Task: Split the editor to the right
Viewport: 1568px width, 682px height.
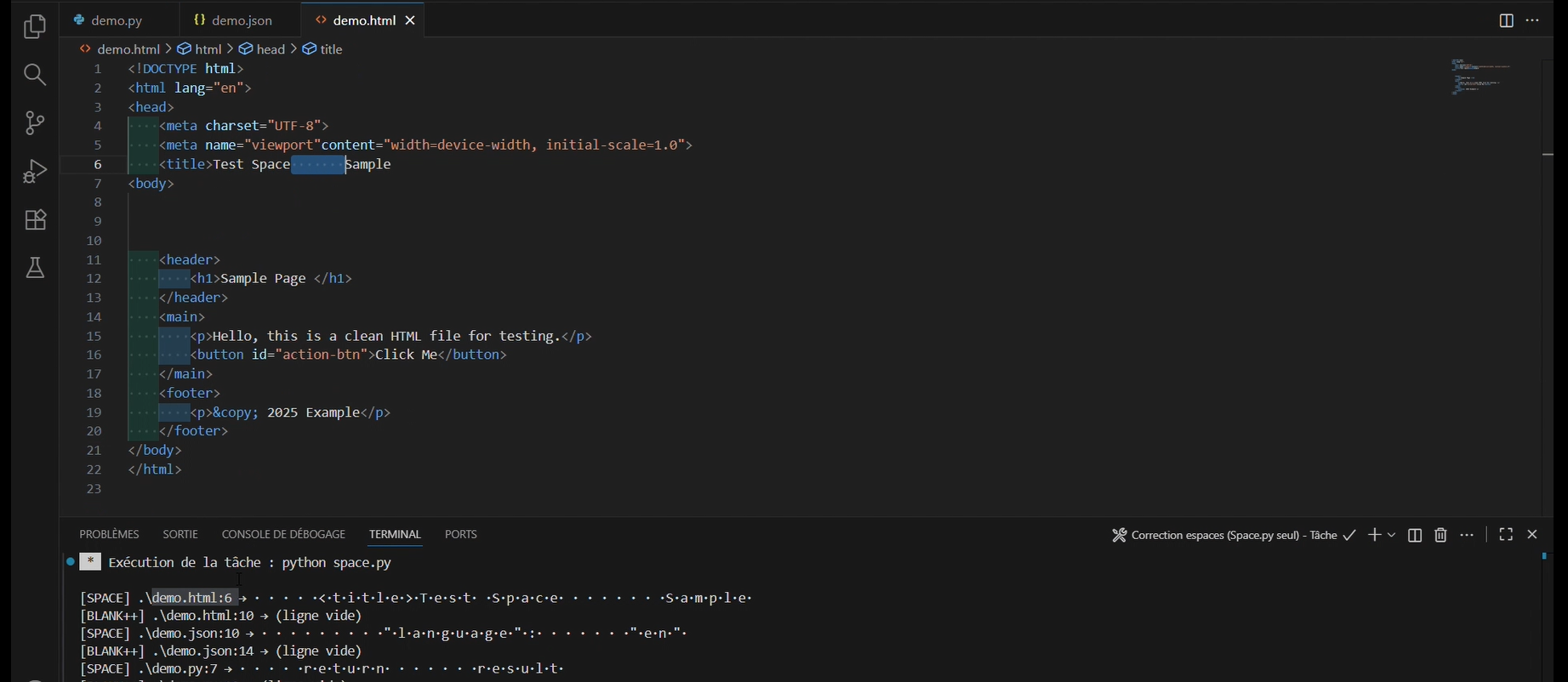Action: point(1506,21)
